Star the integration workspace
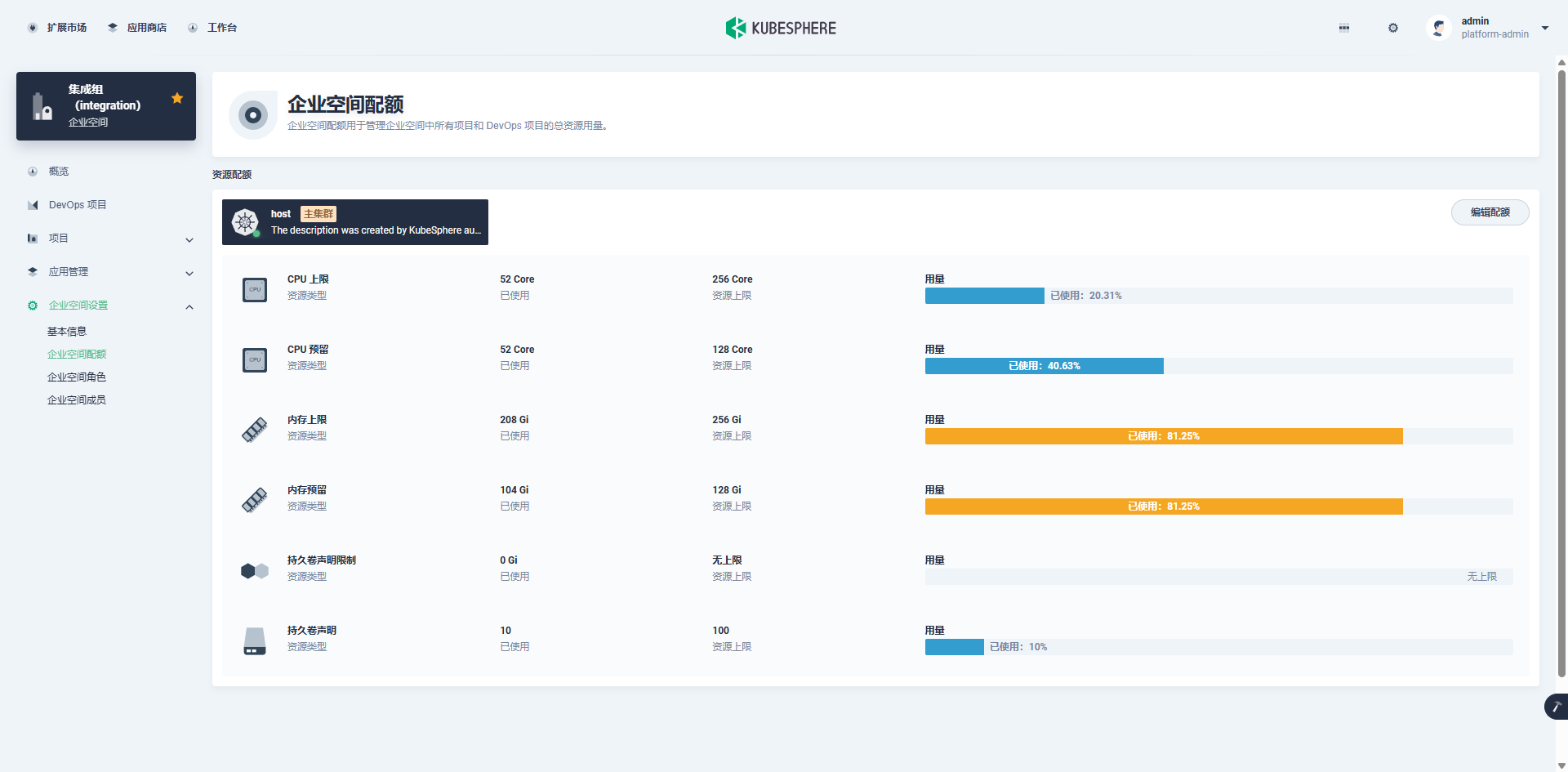Viewport: 1568px width, 772px height. coord(177,98)
